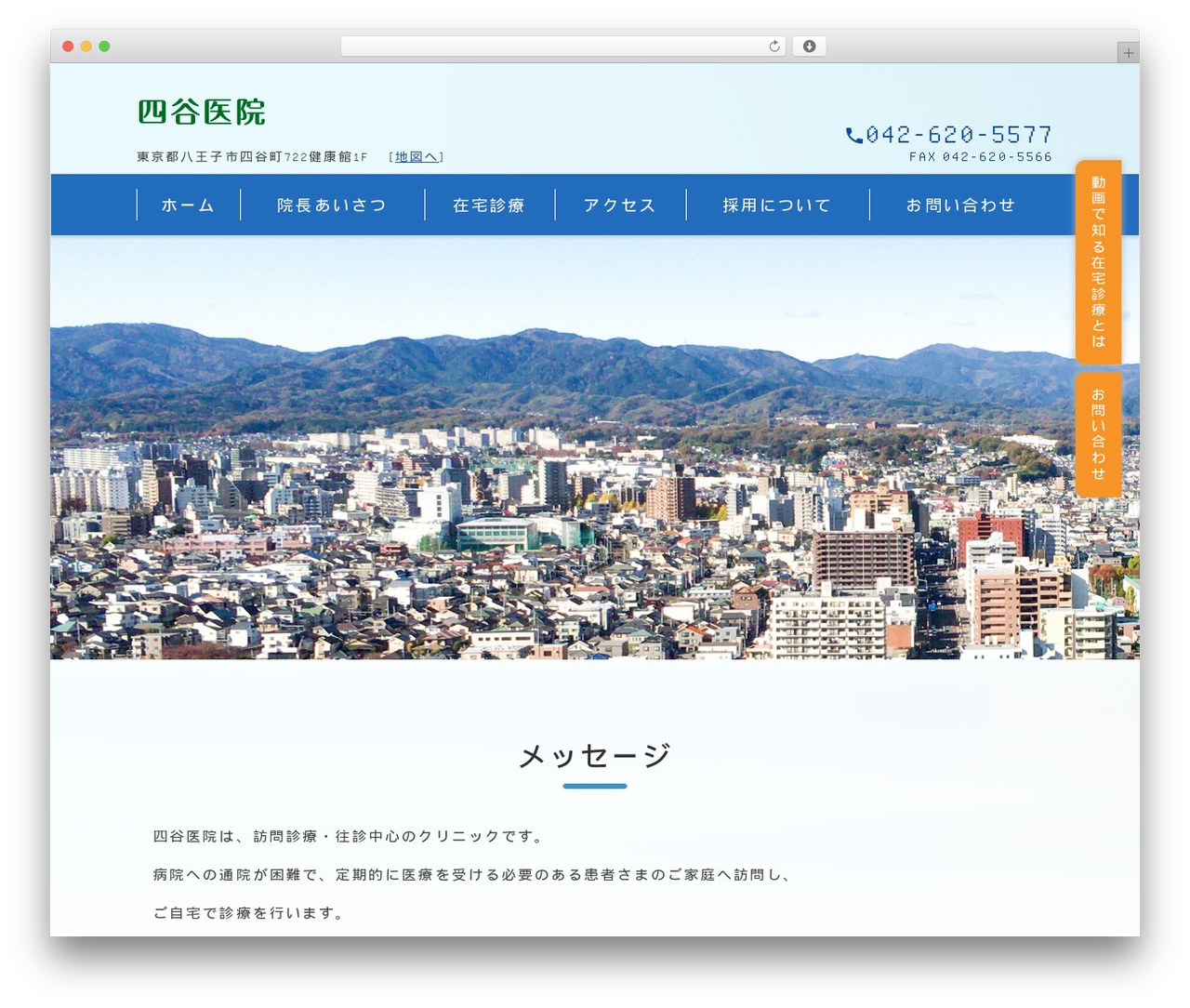Click the hero cityscape photo of Hachioji
Screen dimensions: 1190x1008
click(595, 447)
